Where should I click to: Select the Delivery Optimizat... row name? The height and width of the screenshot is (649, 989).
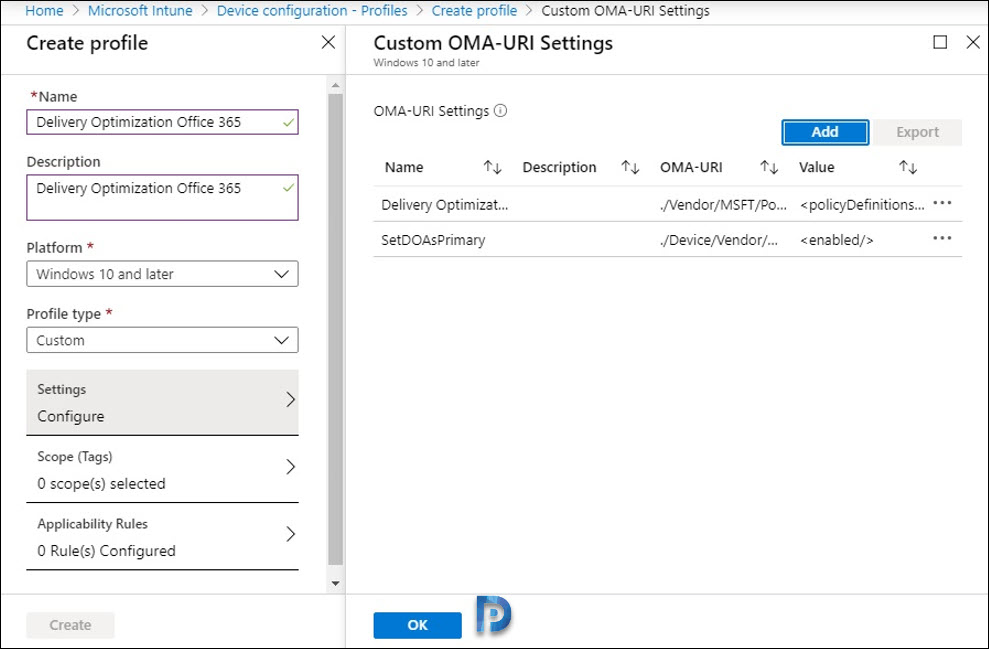[x=445, y=205]
